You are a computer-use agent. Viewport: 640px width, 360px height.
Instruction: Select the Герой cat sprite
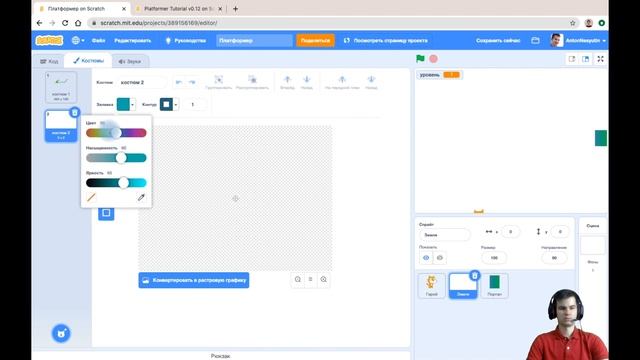coord(431,286)
